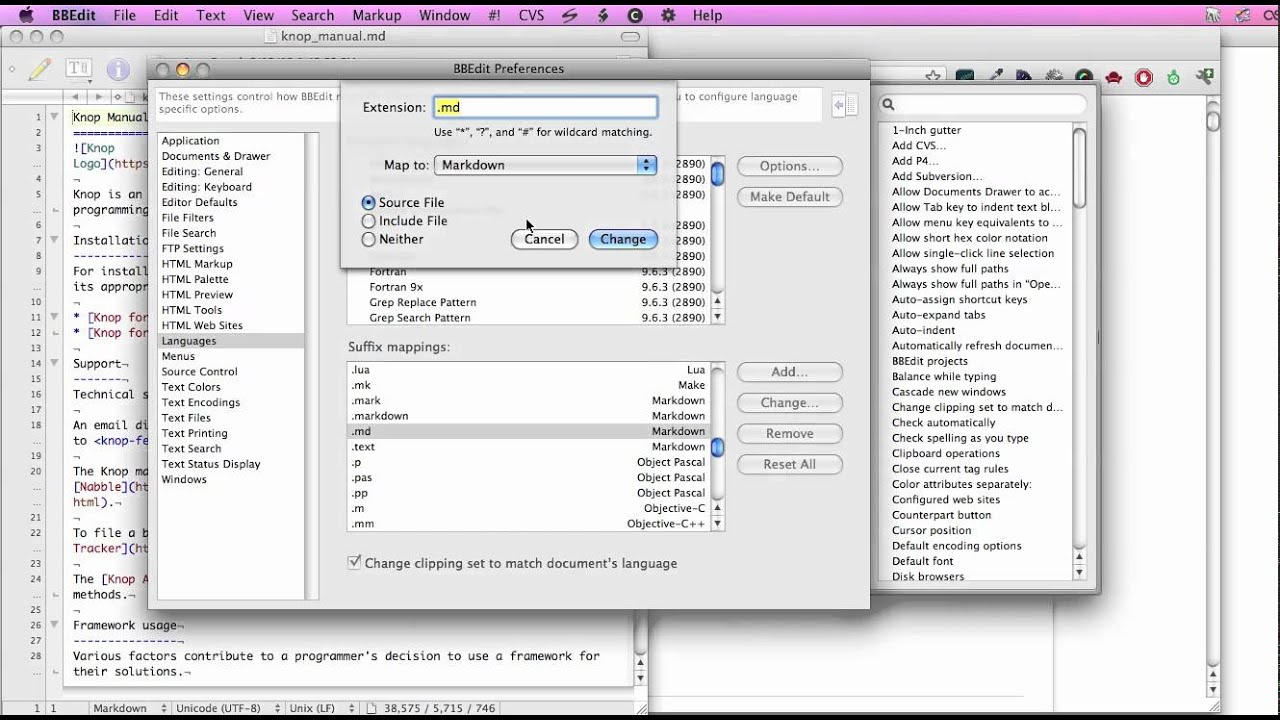Click the green robot extension icon
Image resolution: width=1280 pixels, height=720 pixels.
click(x=1174, y=77)
